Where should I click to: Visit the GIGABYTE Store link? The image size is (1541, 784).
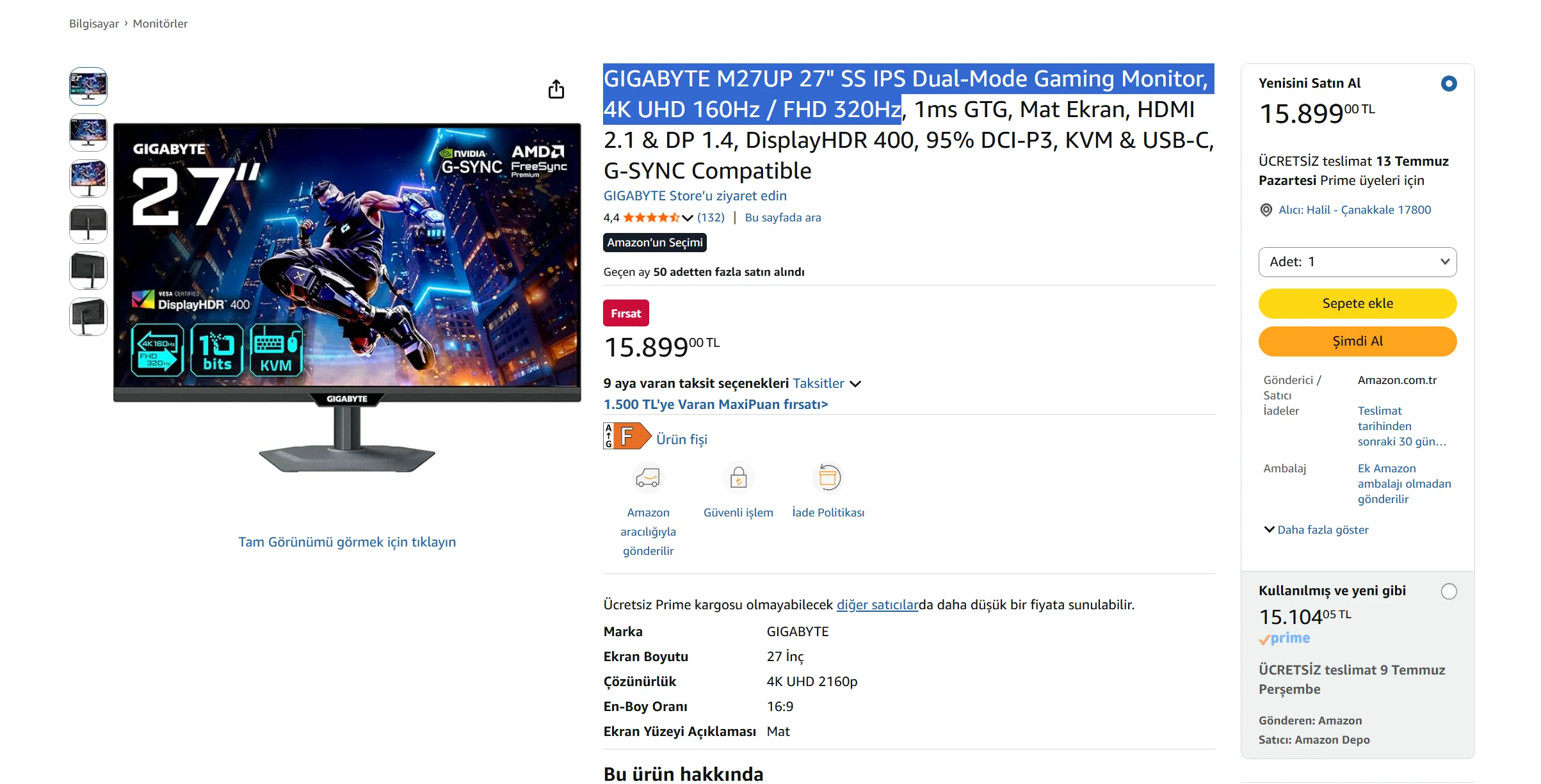click(x=695, y=196)
